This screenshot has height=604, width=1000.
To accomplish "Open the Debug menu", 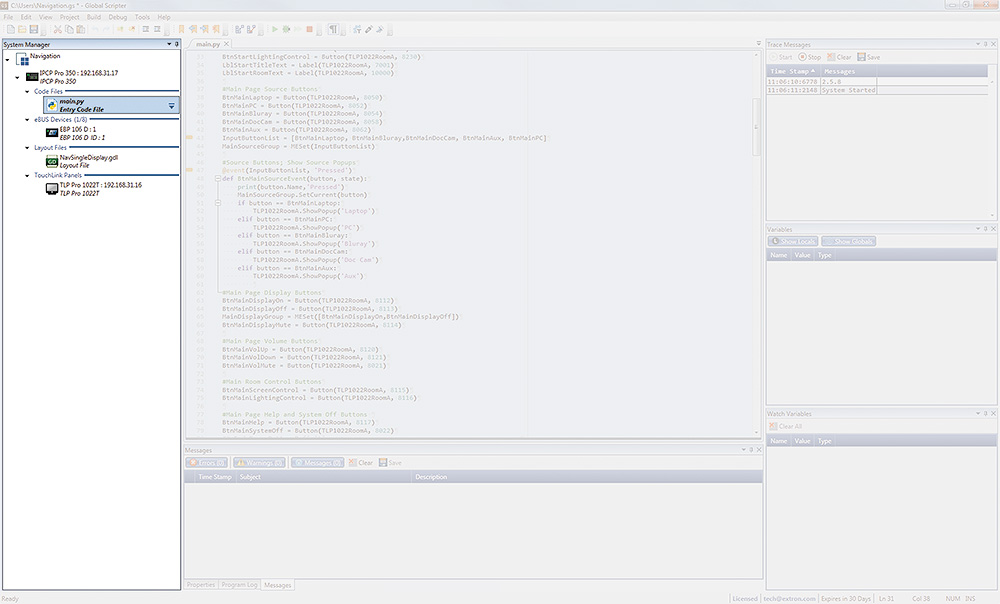I will pyautogui.click(x=117, y=16).
